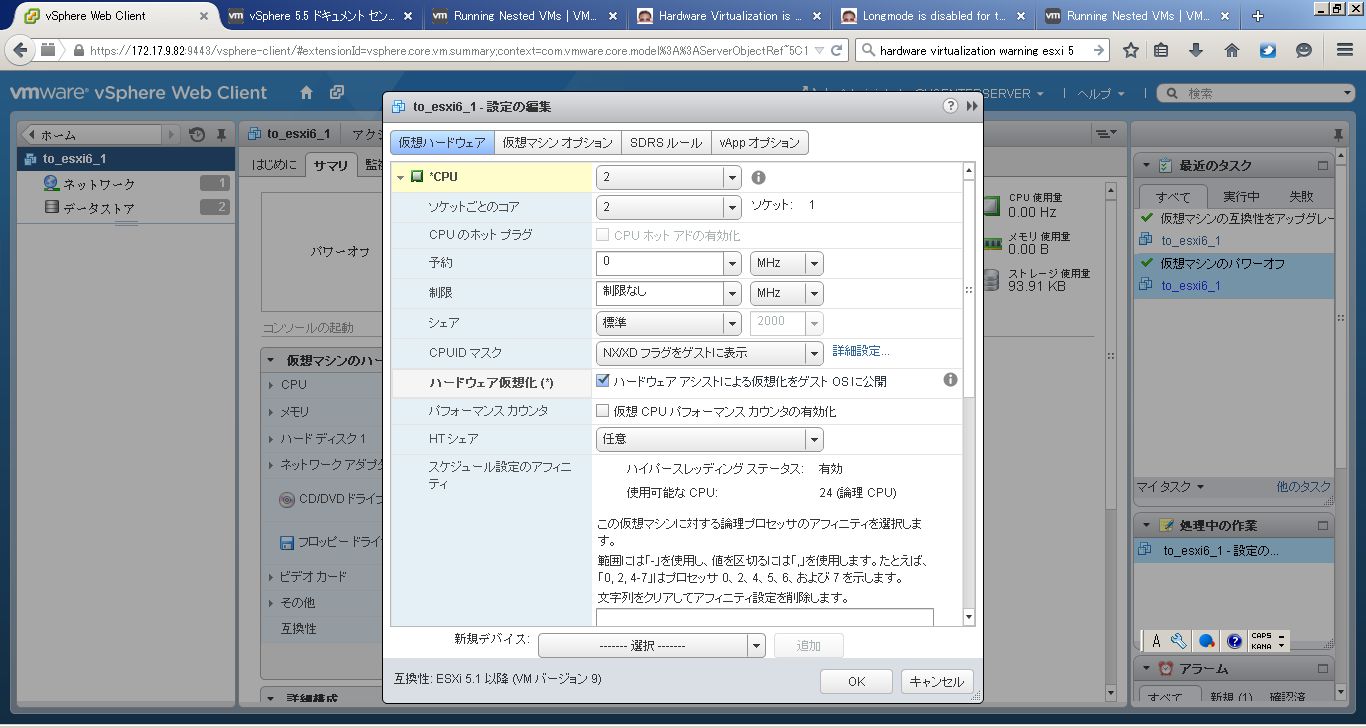Click the browser back arrow button
1366x728 pixels.
21,50
